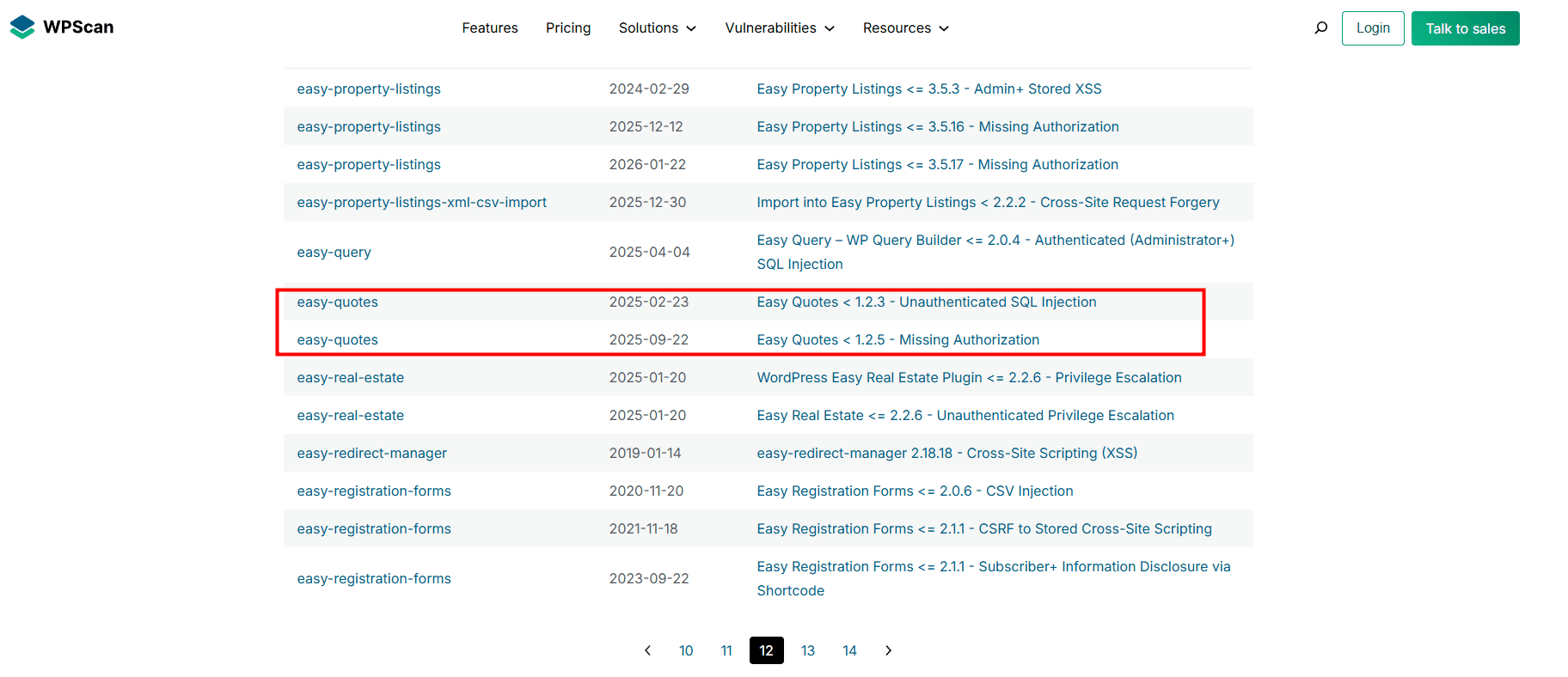Open Easy Quotes Missing Authorization entry
Screen dimensions: 1568x677
(x=897, y=340)
